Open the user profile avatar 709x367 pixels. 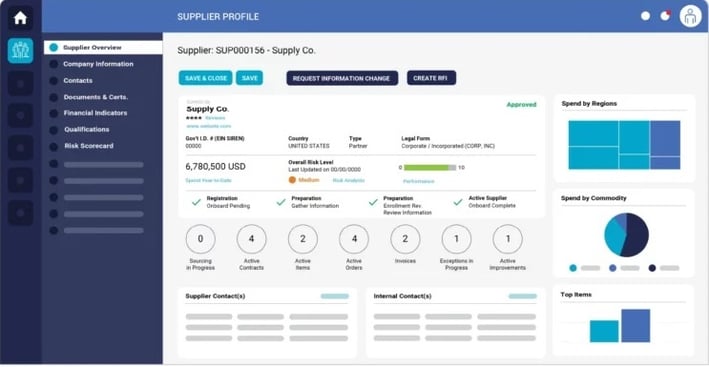point(690,16)
